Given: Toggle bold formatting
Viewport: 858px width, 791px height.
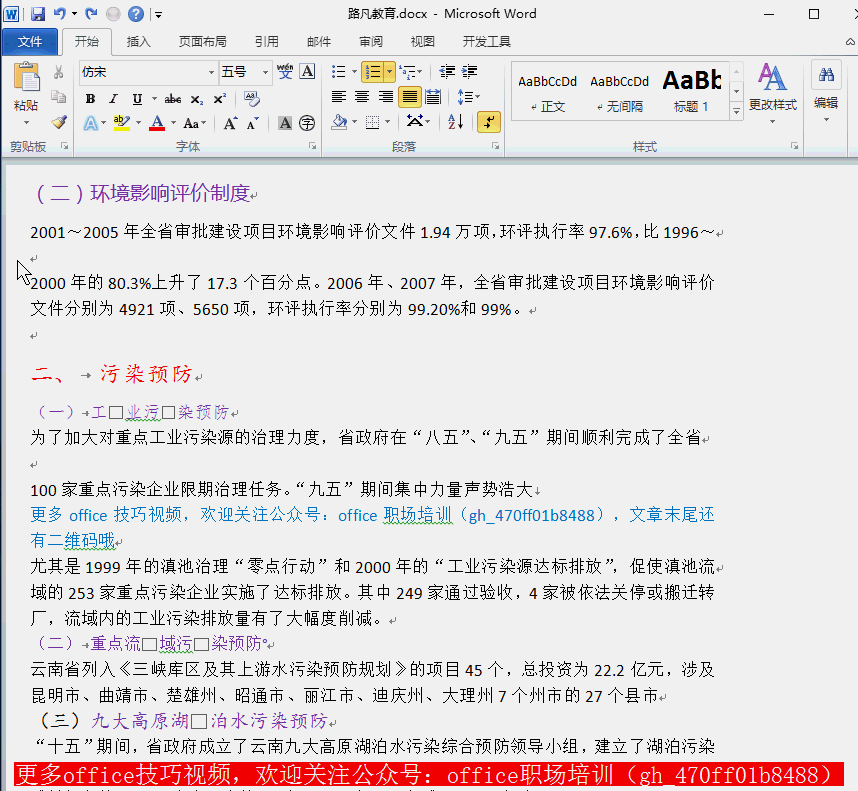Looking at the screenshot, I should [90, 98].
